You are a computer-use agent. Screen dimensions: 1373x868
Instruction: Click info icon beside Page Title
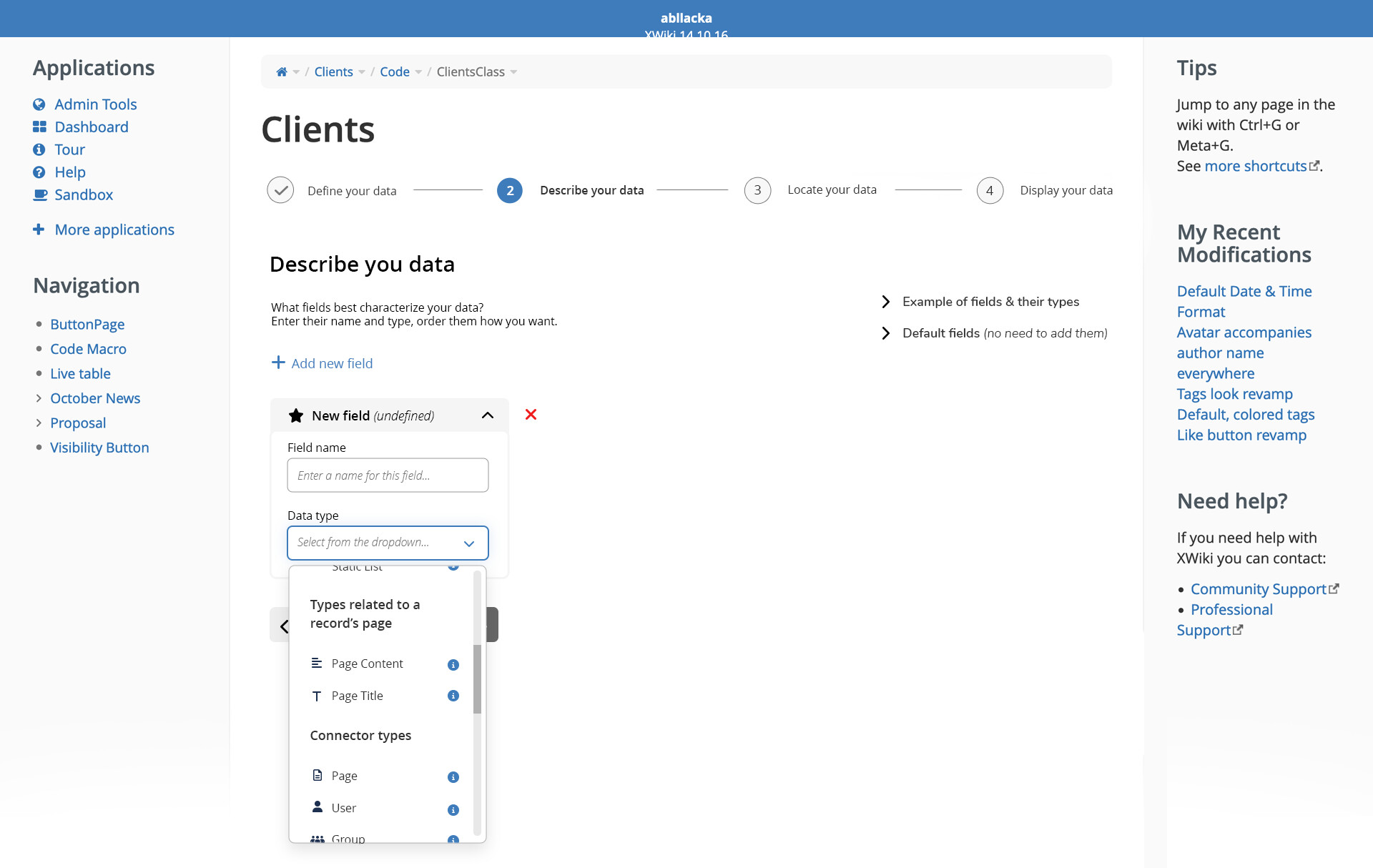point(453,696)
